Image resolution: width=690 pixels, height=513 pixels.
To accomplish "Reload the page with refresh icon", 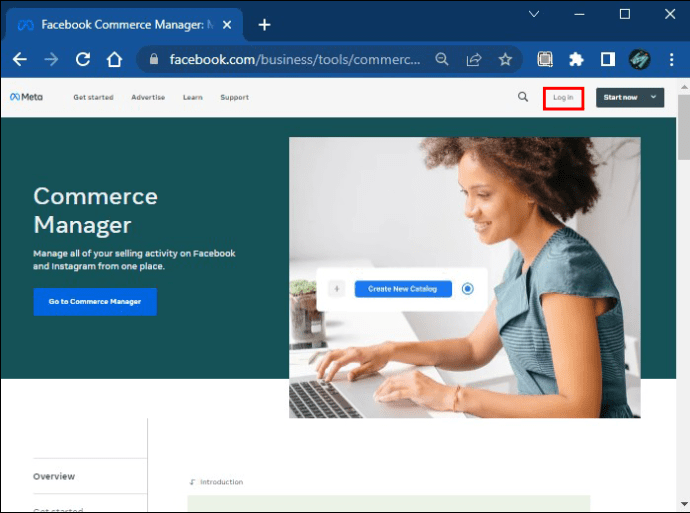I will click(83, 59).
